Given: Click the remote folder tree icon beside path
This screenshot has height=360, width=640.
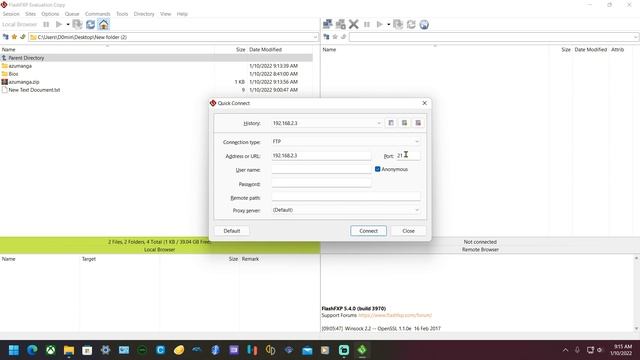Looking at the screenshot, I should 326,37.
